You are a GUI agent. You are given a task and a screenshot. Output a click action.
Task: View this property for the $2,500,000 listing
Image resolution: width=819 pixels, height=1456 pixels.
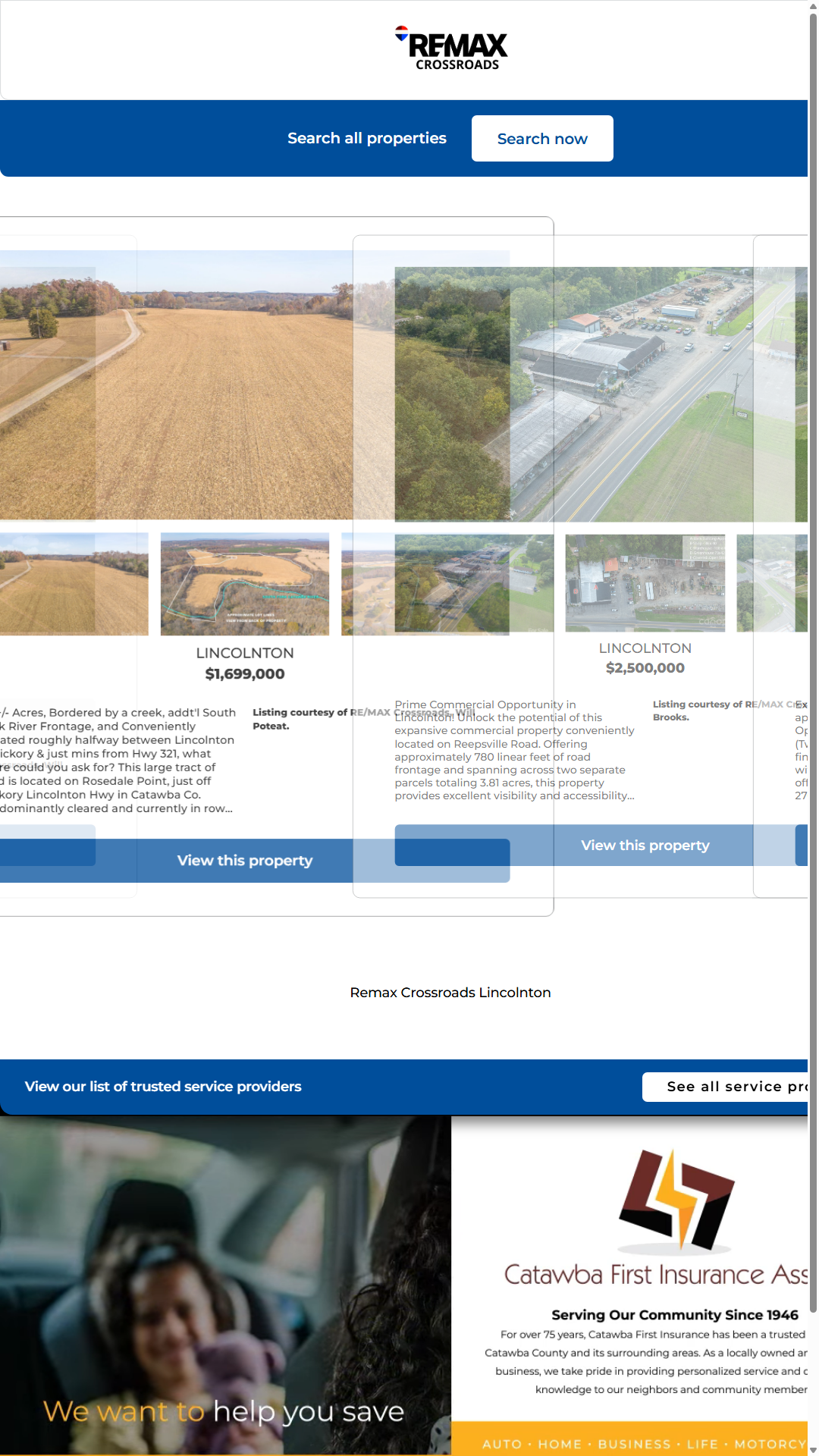coord(645,846)
